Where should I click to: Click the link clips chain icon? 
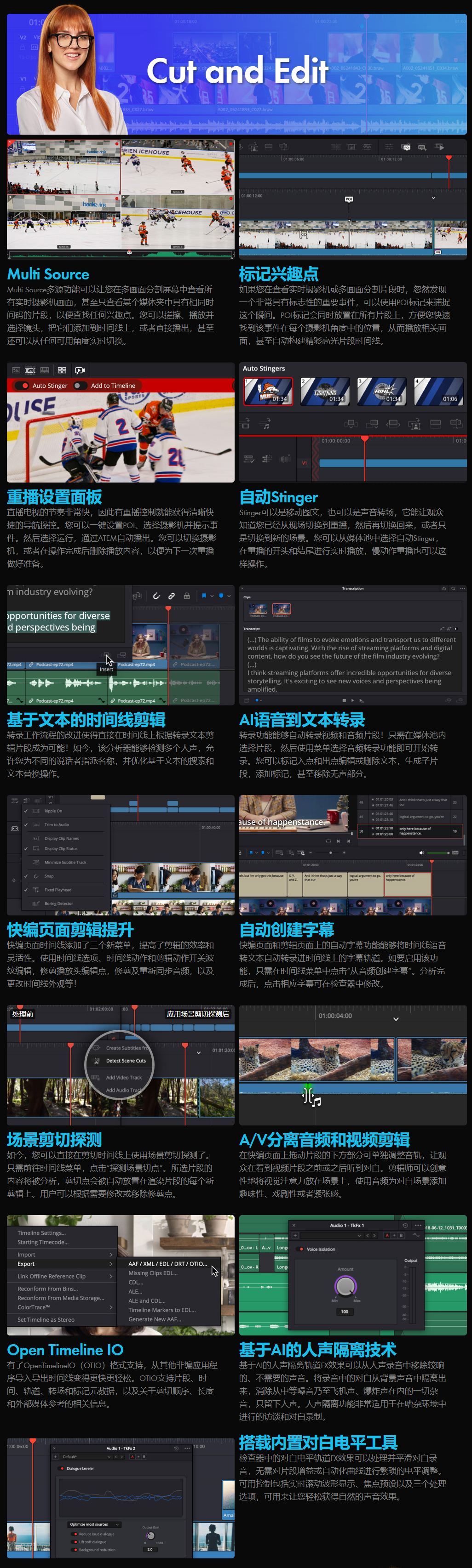(172, 596)
